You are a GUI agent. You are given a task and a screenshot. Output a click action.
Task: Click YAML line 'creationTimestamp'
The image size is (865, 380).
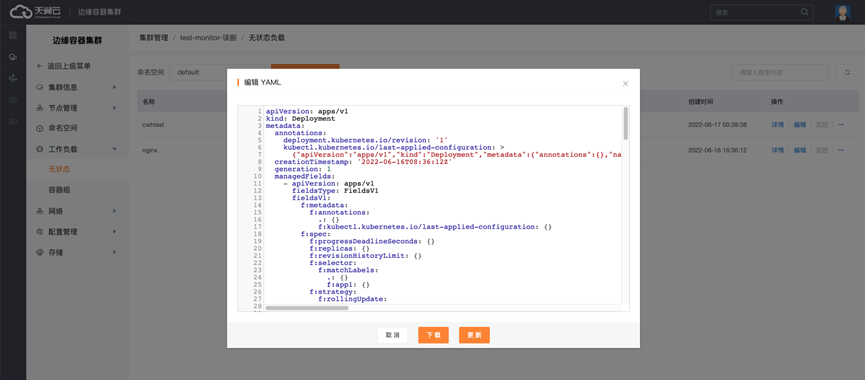click(x=364, y=162)
